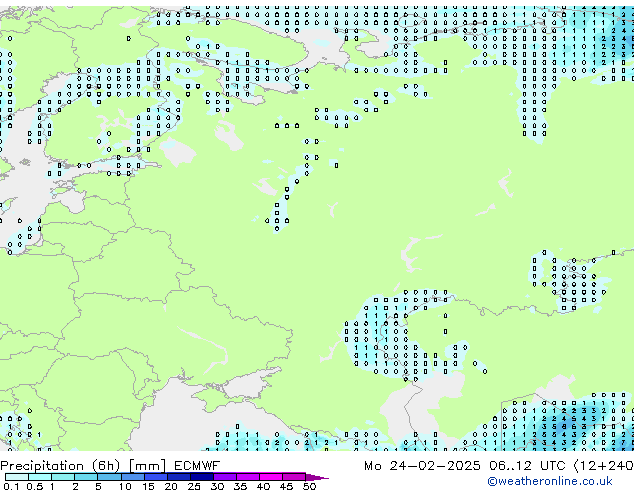Pick the legend swatch between 0.5 and 1
The height and width of the screenshot is (490, 634).
coord(40,477)
